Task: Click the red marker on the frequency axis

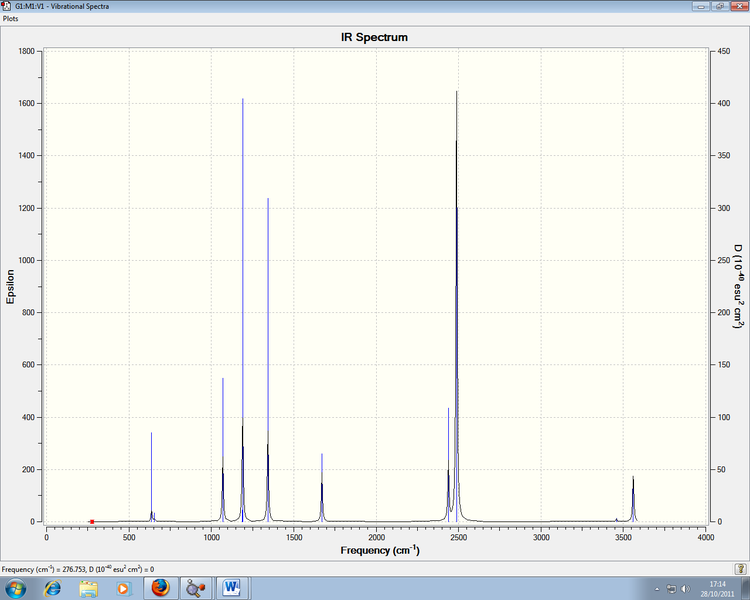Action: click(x=92, y=522)
